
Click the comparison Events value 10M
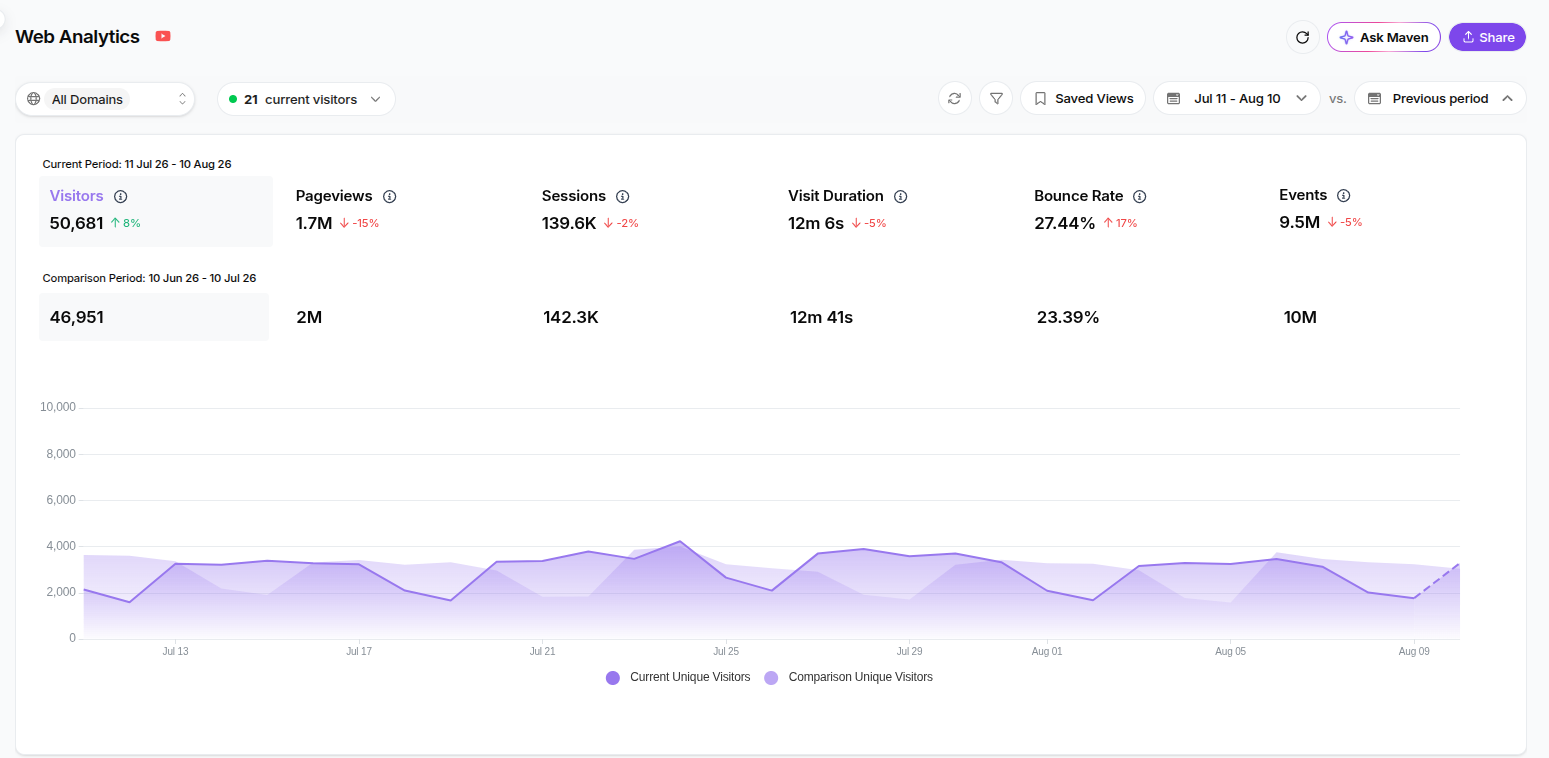click(1300, 317)
